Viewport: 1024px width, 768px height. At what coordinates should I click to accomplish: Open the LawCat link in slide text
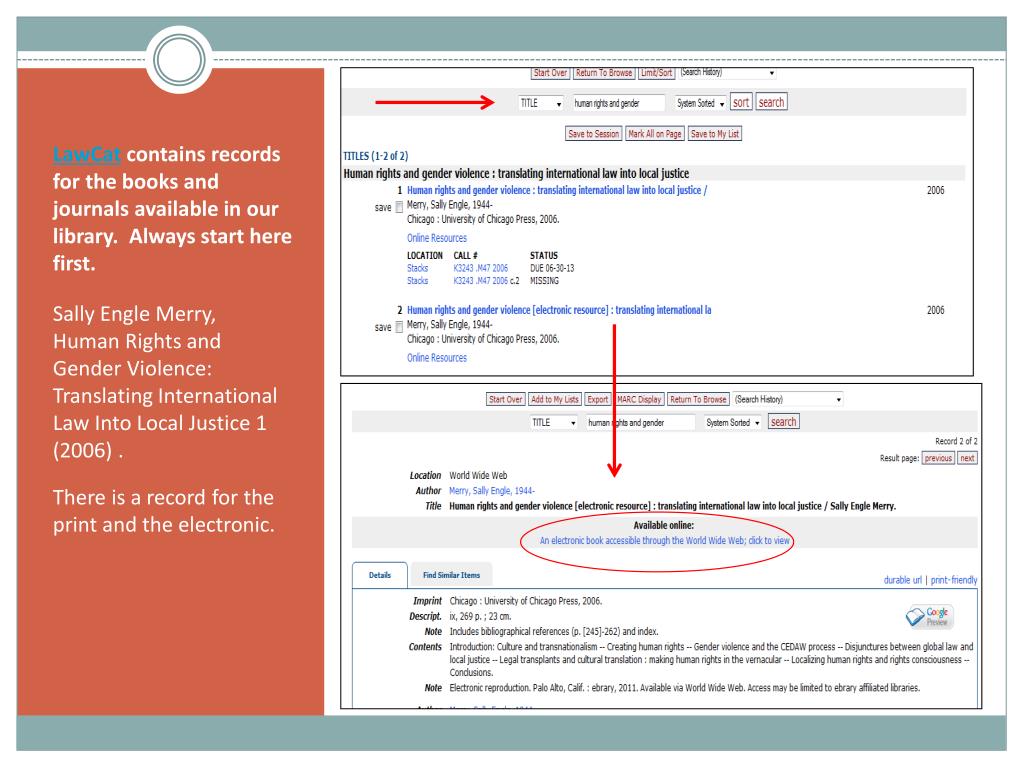click(x=86, y=155)
